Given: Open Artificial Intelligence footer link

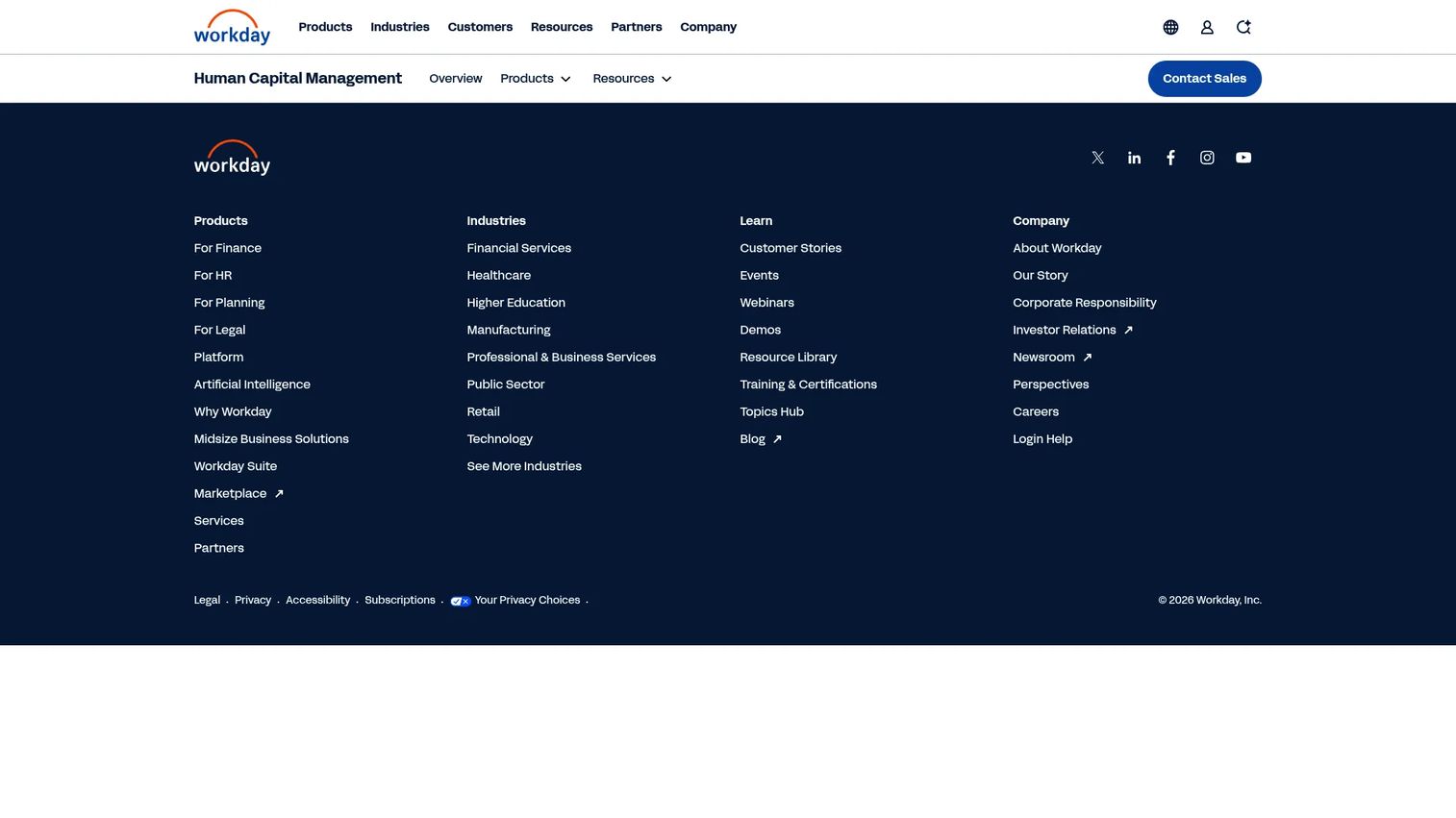Looking at the screenshot, I should click(x=252, y=384).
